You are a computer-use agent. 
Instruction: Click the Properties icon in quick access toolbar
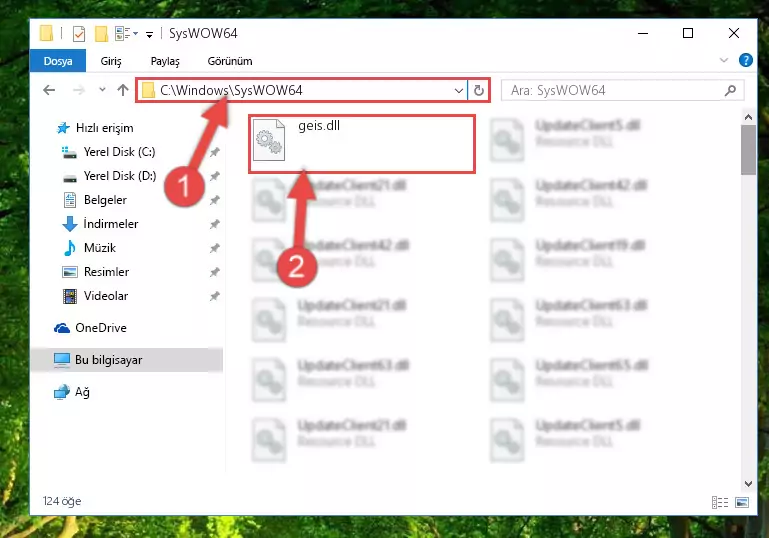[x=78, y=33]
